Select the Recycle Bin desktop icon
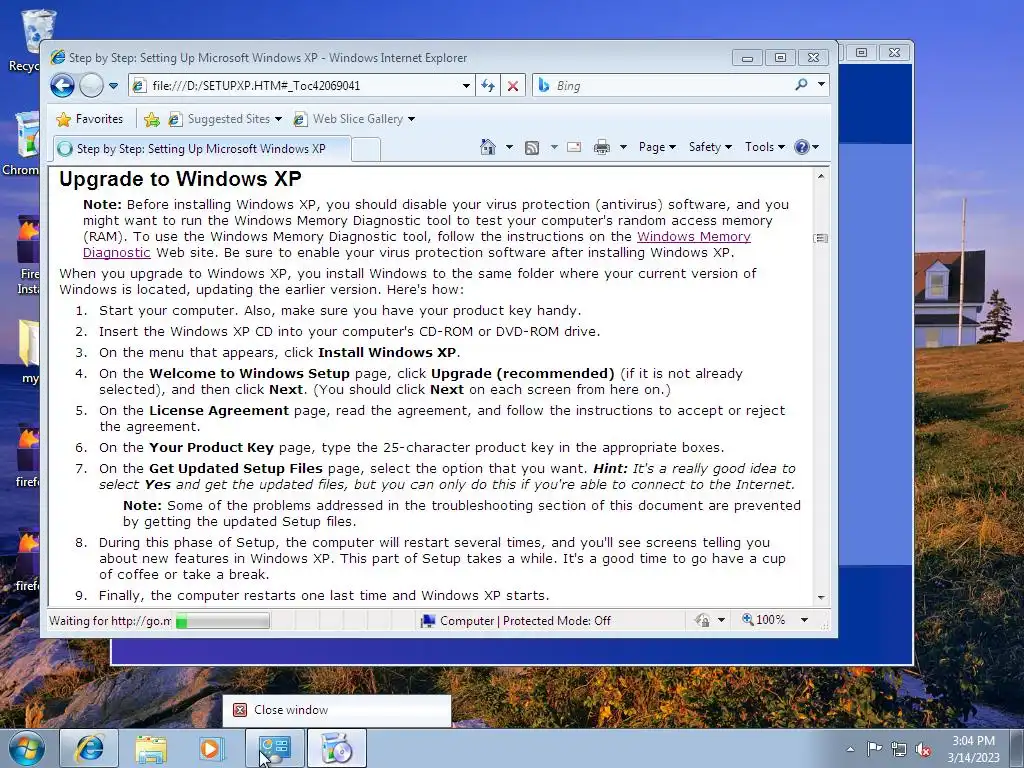The width and height of the screenshot is (1024, 768). 26,39
